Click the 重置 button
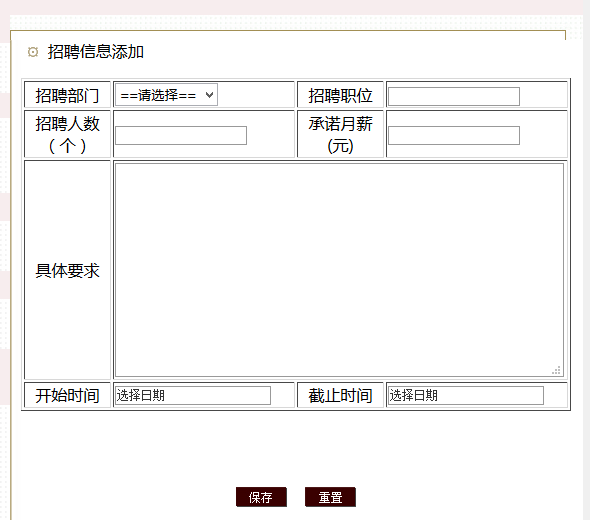Image resolution: width=590 pixels, height=520 pixels. 330,497
